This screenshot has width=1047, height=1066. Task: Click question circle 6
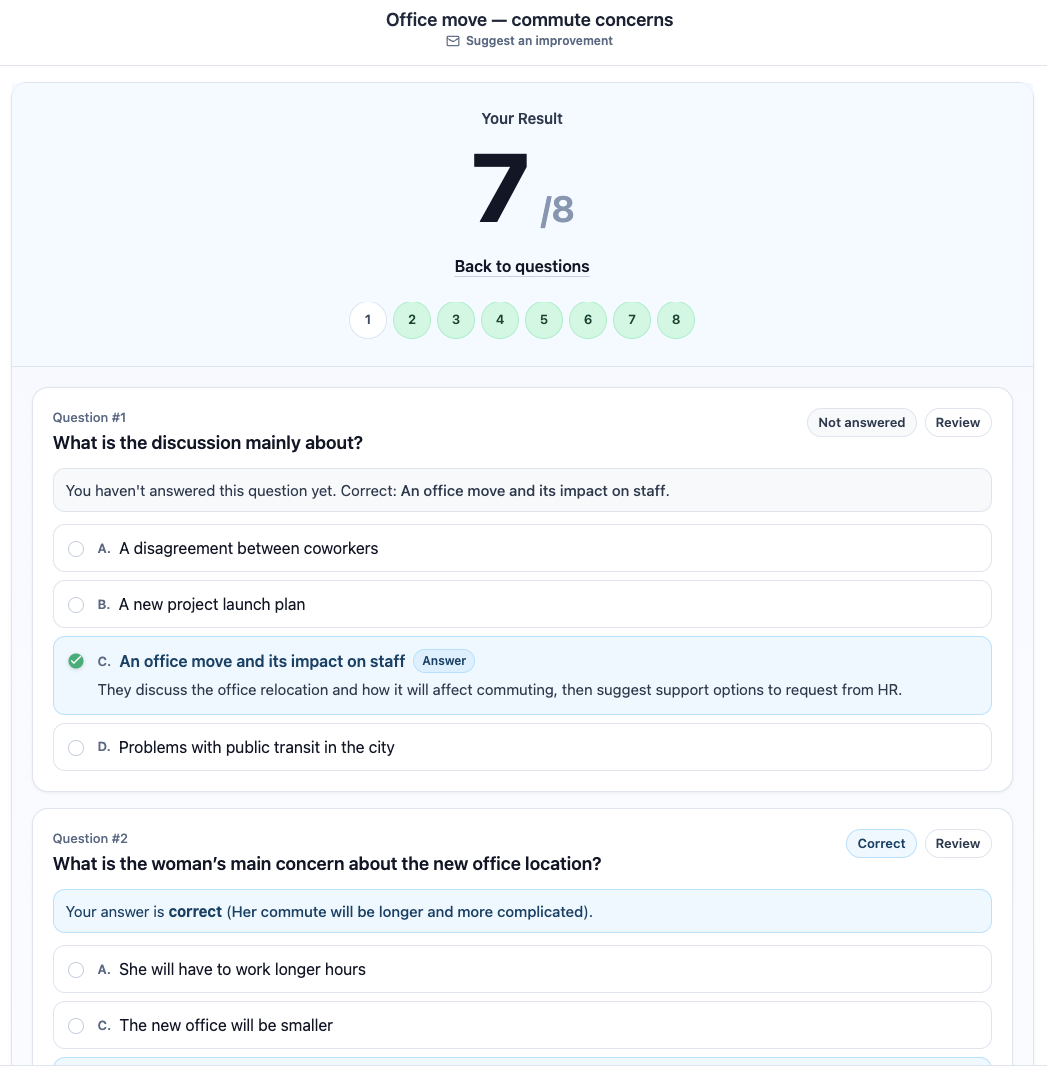coord(588,319)
